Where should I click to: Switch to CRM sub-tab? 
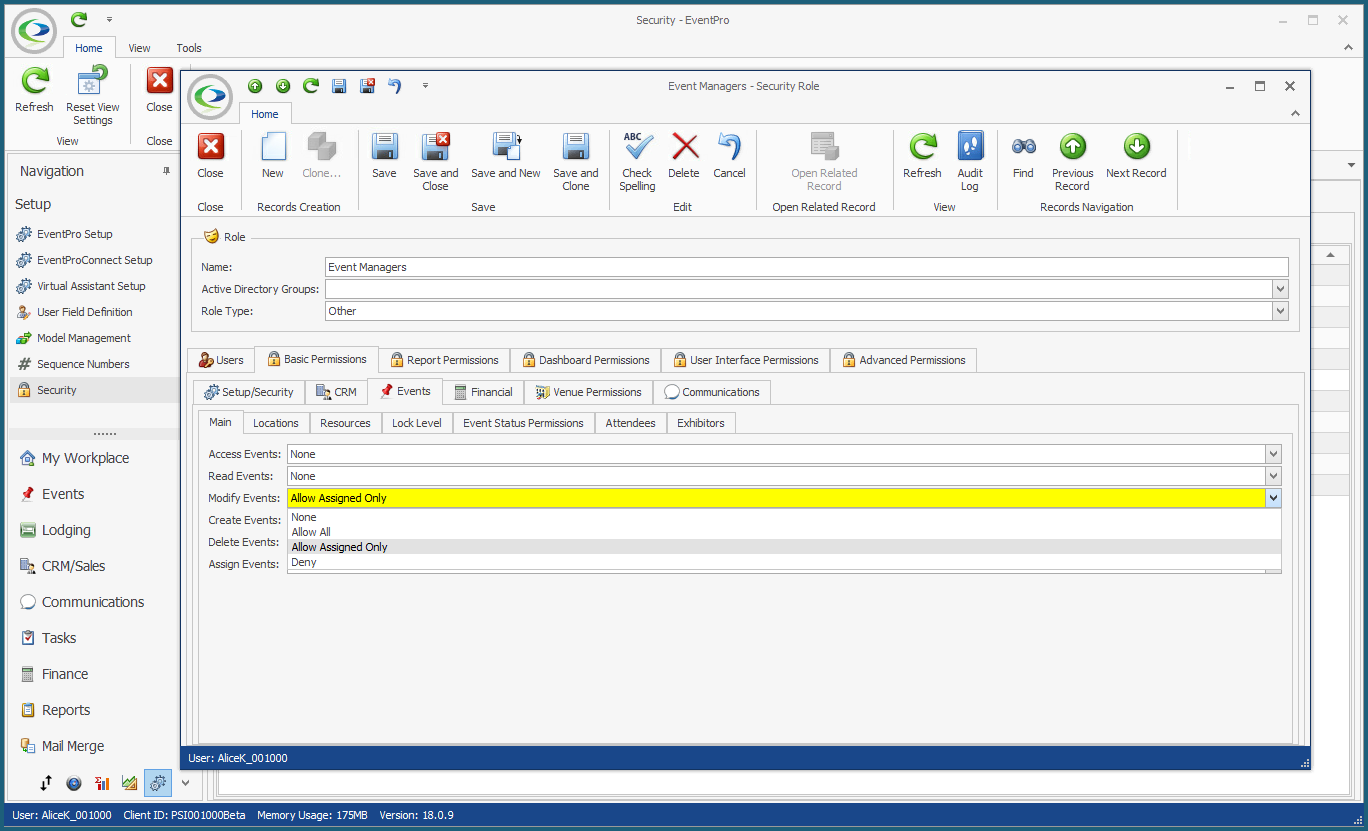(x=336, y=392)
